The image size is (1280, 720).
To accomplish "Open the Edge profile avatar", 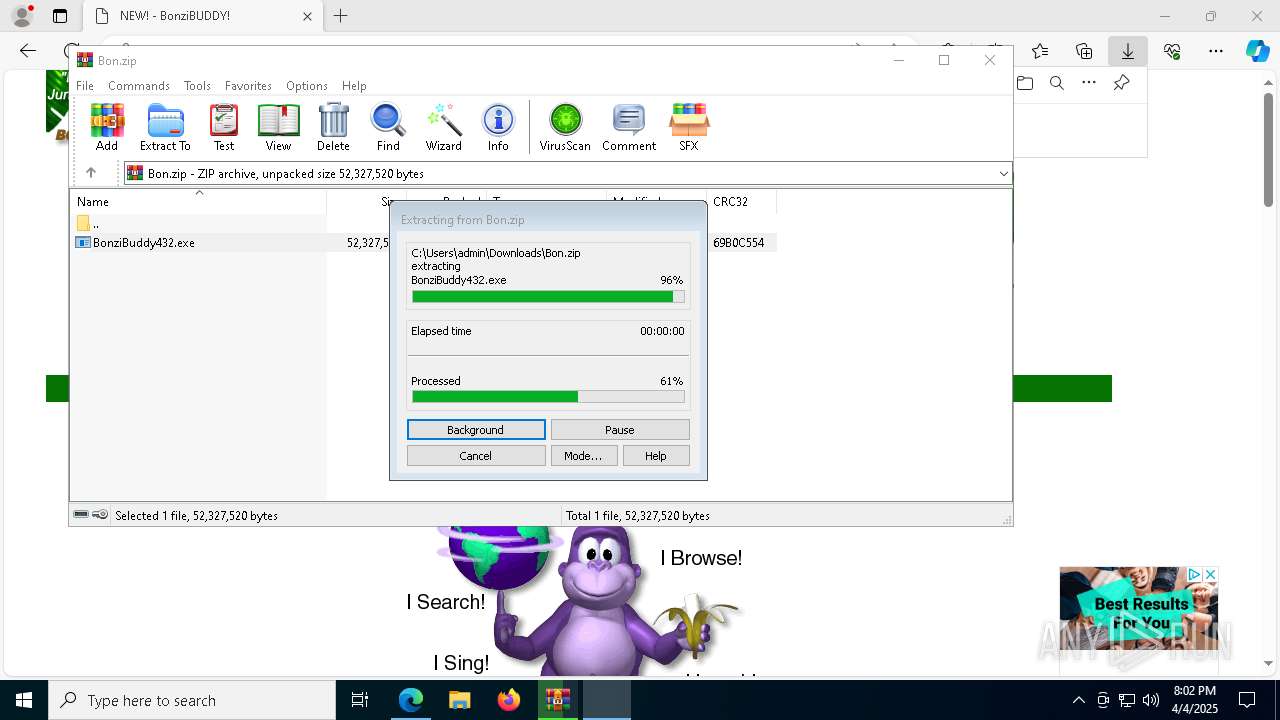I will coord(22,16).
